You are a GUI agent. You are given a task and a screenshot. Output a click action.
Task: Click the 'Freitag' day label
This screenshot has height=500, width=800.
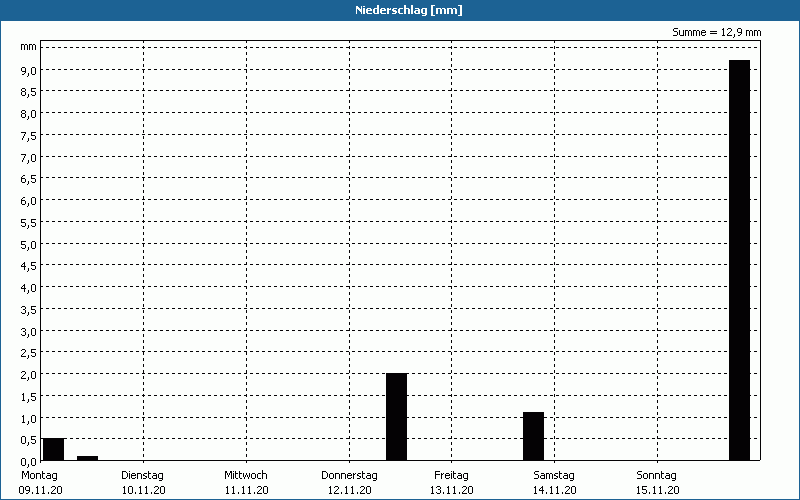click(452, 475)
